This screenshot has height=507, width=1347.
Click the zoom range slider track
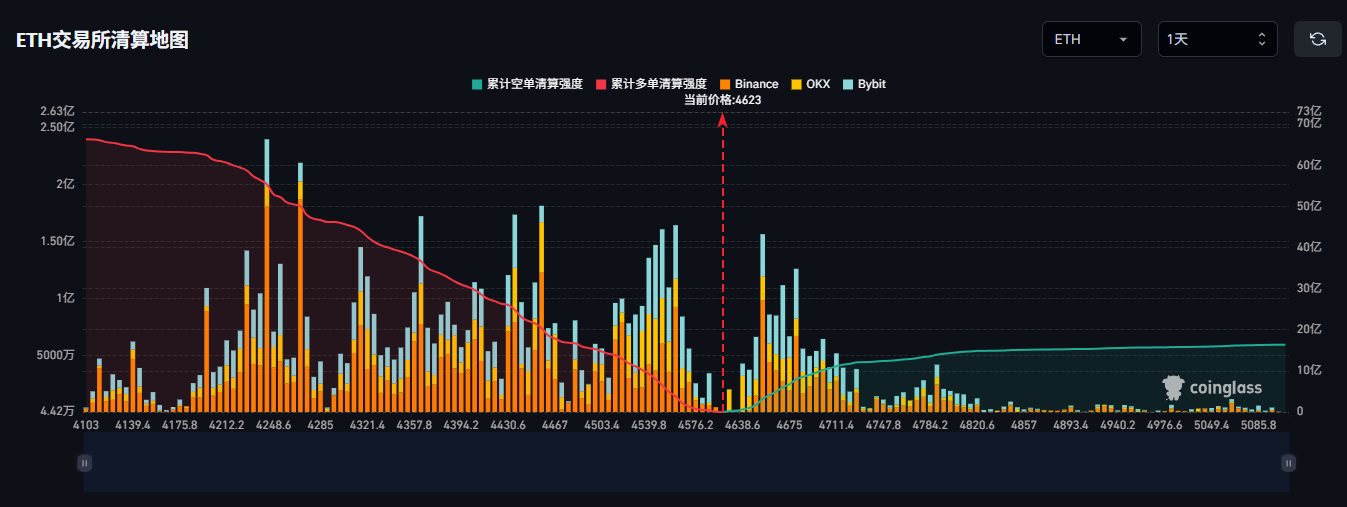686,463
